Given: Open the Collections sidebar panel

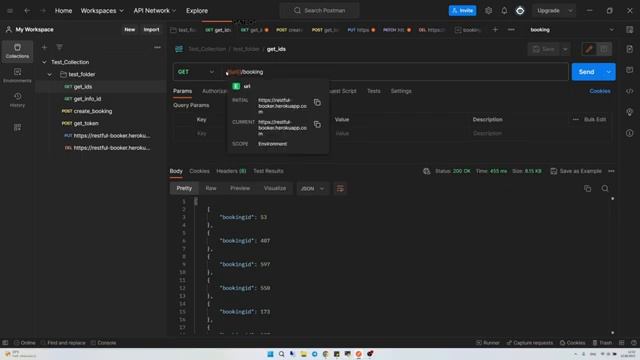Looking at the screenshot, I should tap(17, 51).
